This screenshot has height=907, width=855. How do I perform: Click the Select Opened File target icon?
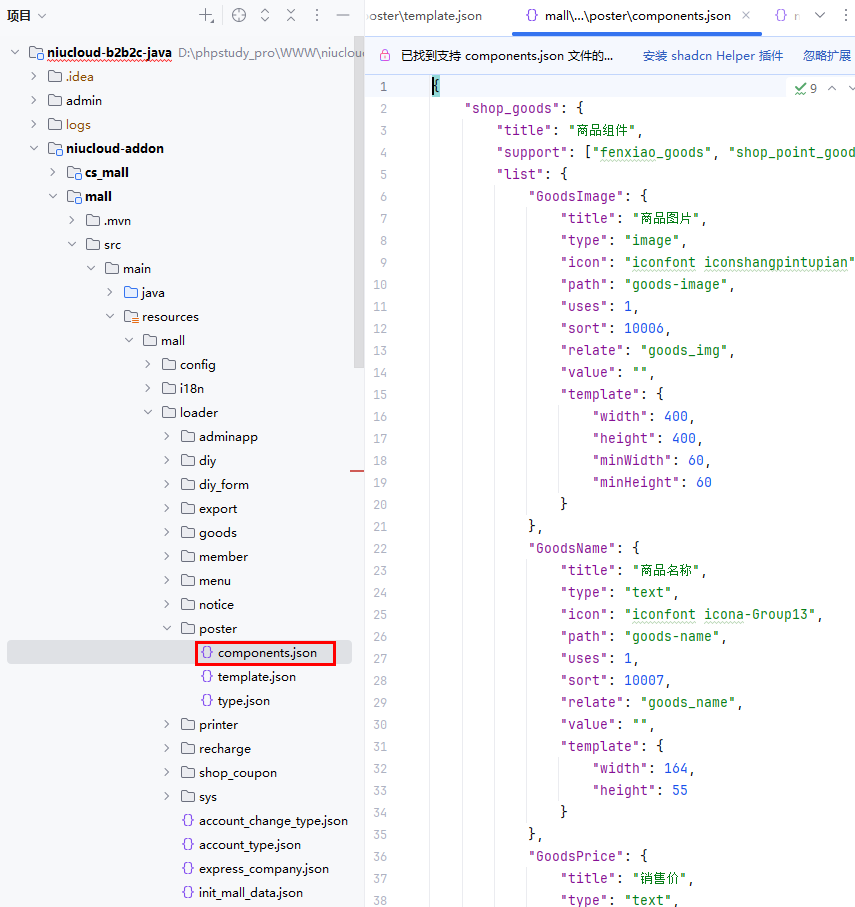point(238,15)
